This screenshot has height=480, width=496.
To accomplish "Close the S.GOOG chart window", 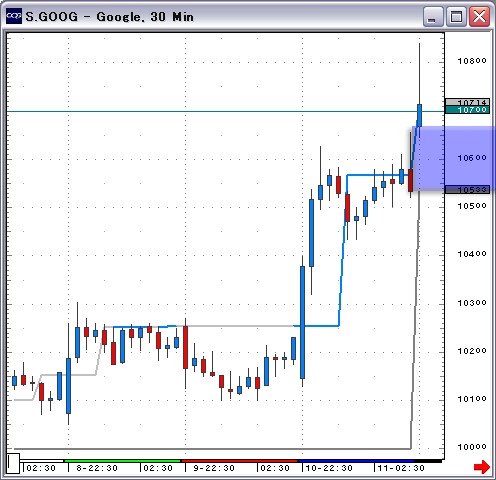I will coord(479,16).
